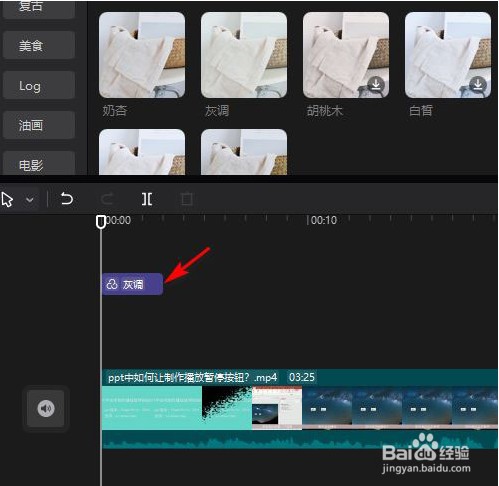Click the 灰调 filter name under thumbnail

pos(217,111)
